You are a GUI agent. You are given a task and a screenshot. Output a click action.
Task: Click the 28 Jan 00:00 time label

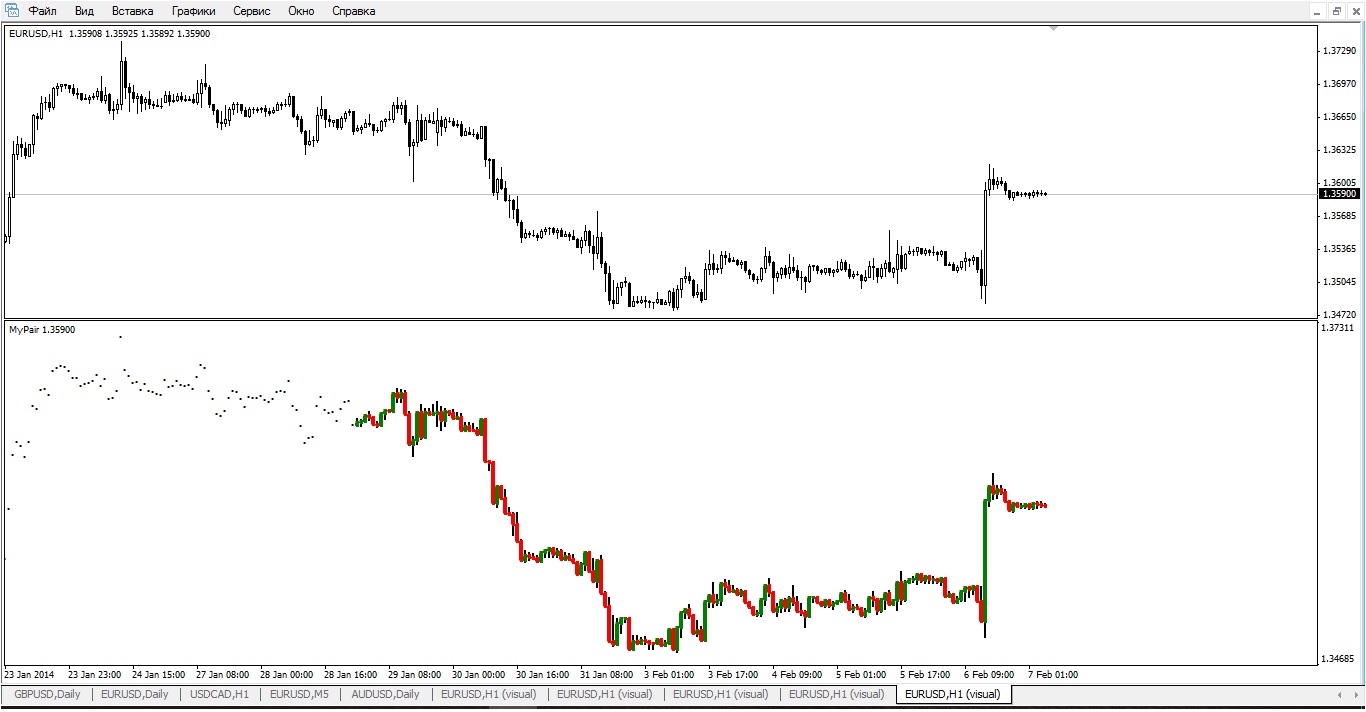point(287,675)
